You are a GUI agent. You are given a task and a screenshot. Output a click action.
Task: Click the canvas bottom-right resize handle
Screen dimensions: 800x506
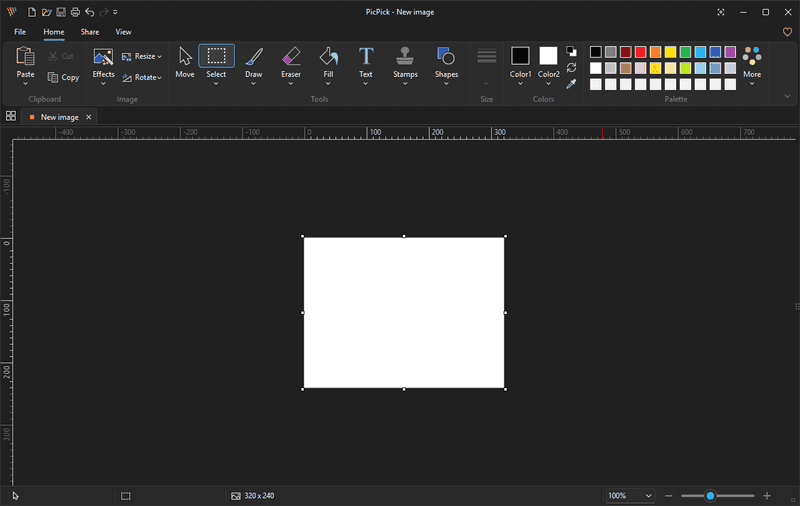point(506,389)
